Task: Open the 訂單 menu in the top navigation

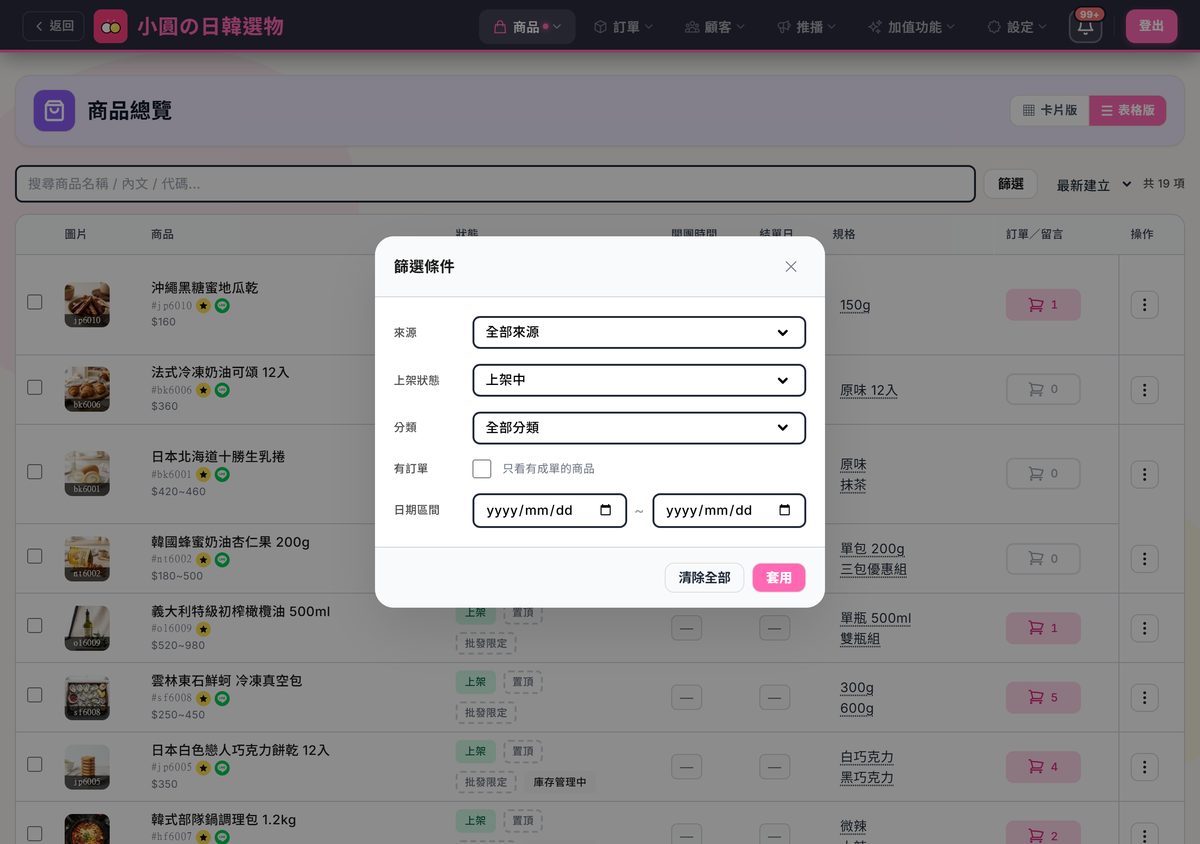Action: point(623,27)
